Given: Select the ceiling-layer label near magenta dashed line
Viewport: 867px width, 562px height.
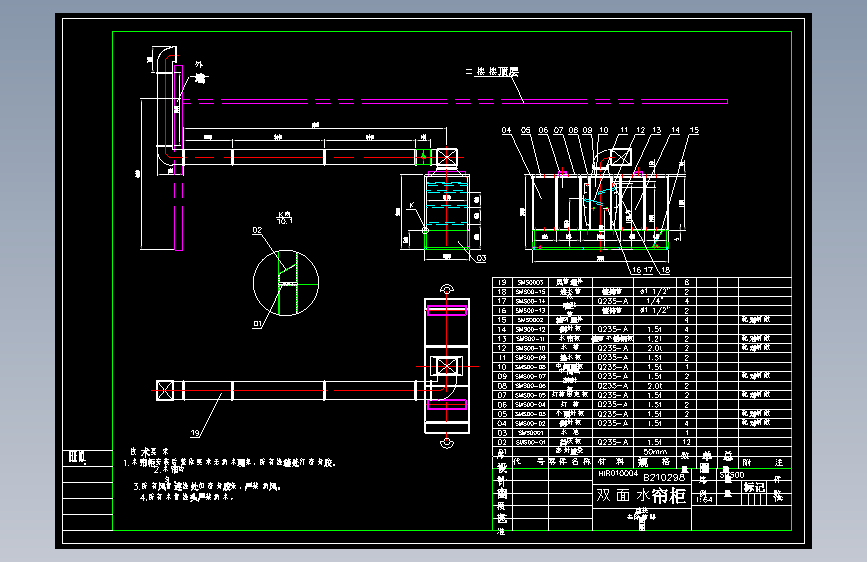Looking at the screenshot, I should [492, 71].
